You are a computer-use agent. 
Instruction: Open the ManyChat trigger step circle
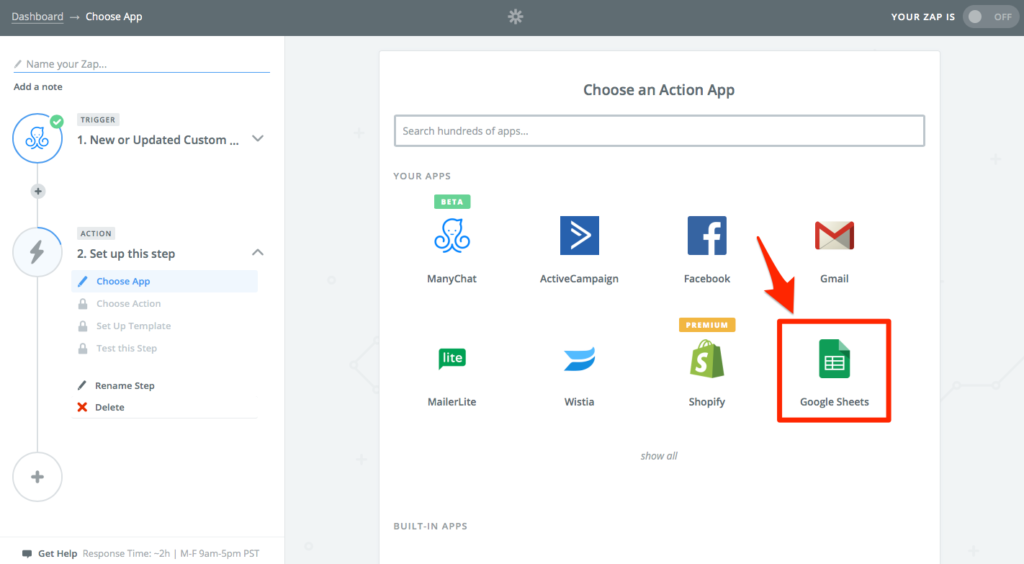[37, 138]
